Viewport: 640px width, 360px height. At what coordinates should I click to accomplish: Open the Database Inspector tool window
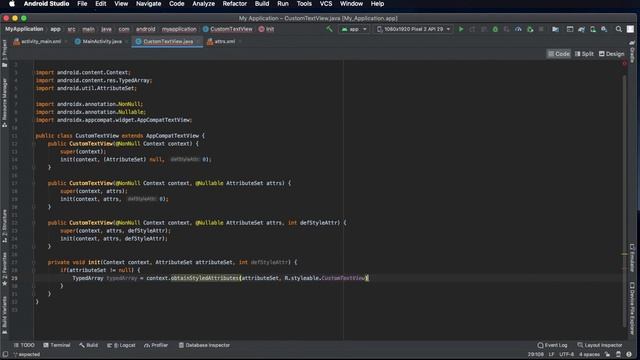point(204,345)
